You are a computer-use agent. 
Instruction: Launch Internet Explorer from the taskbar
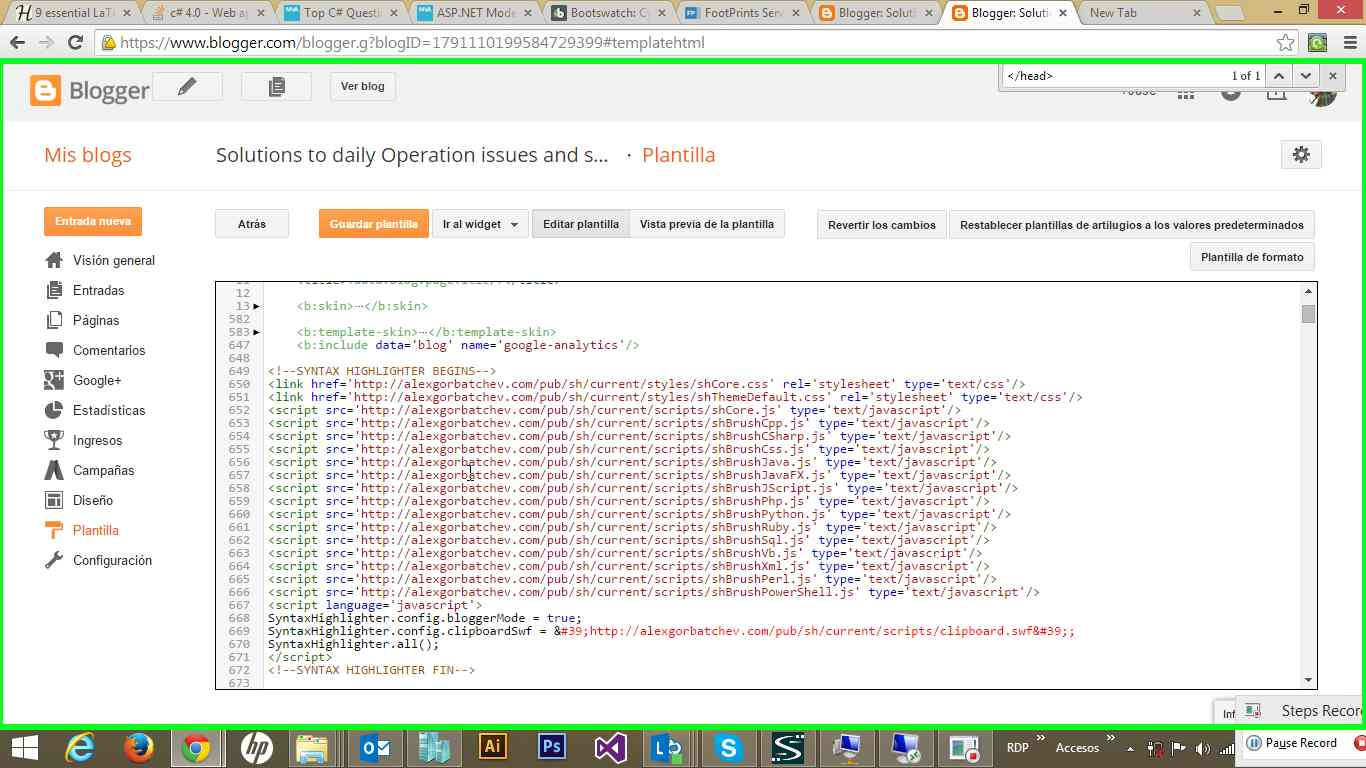tap(80, 748)
